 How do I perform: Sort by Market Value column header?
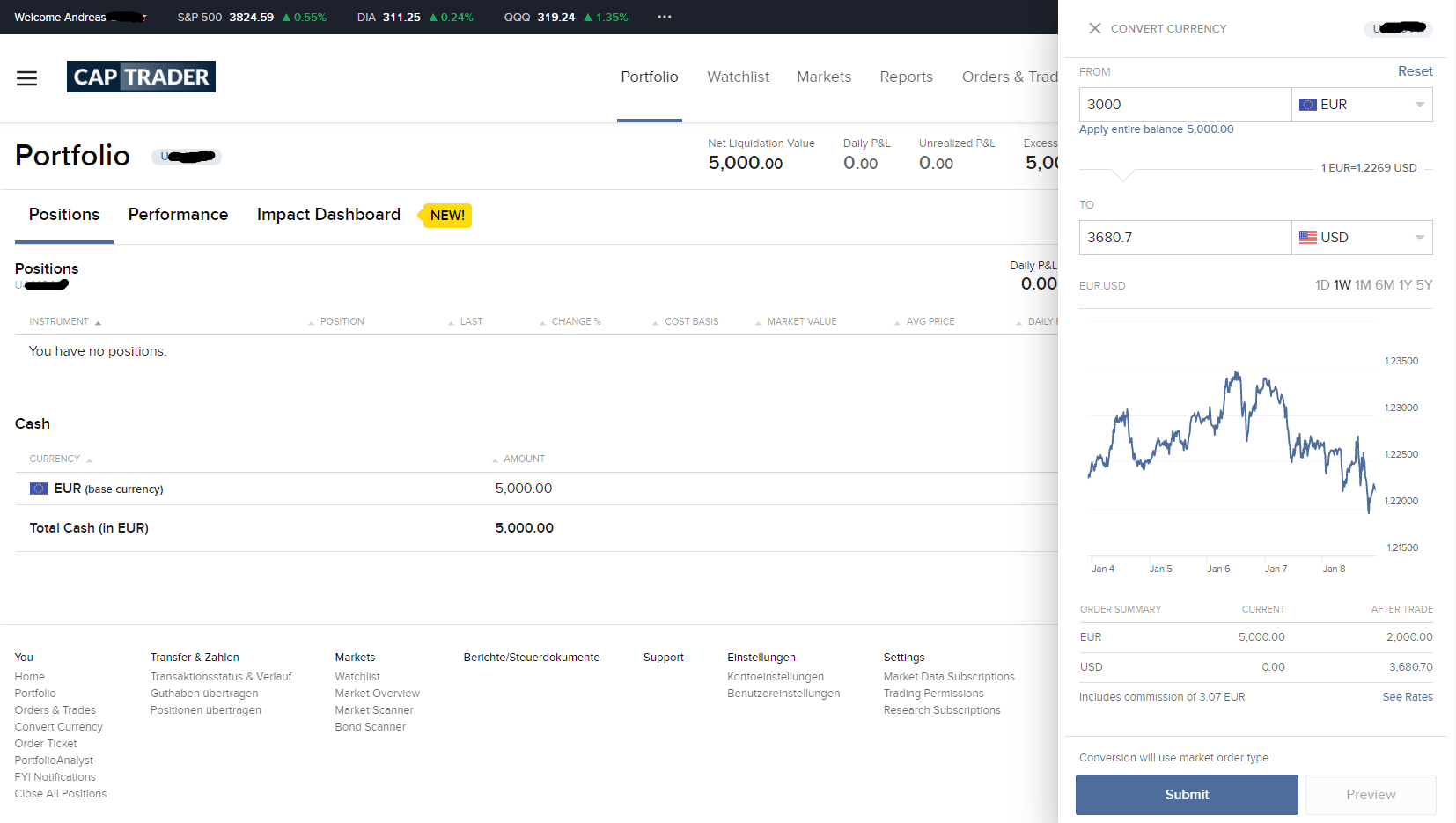click(x=802, y=322)
